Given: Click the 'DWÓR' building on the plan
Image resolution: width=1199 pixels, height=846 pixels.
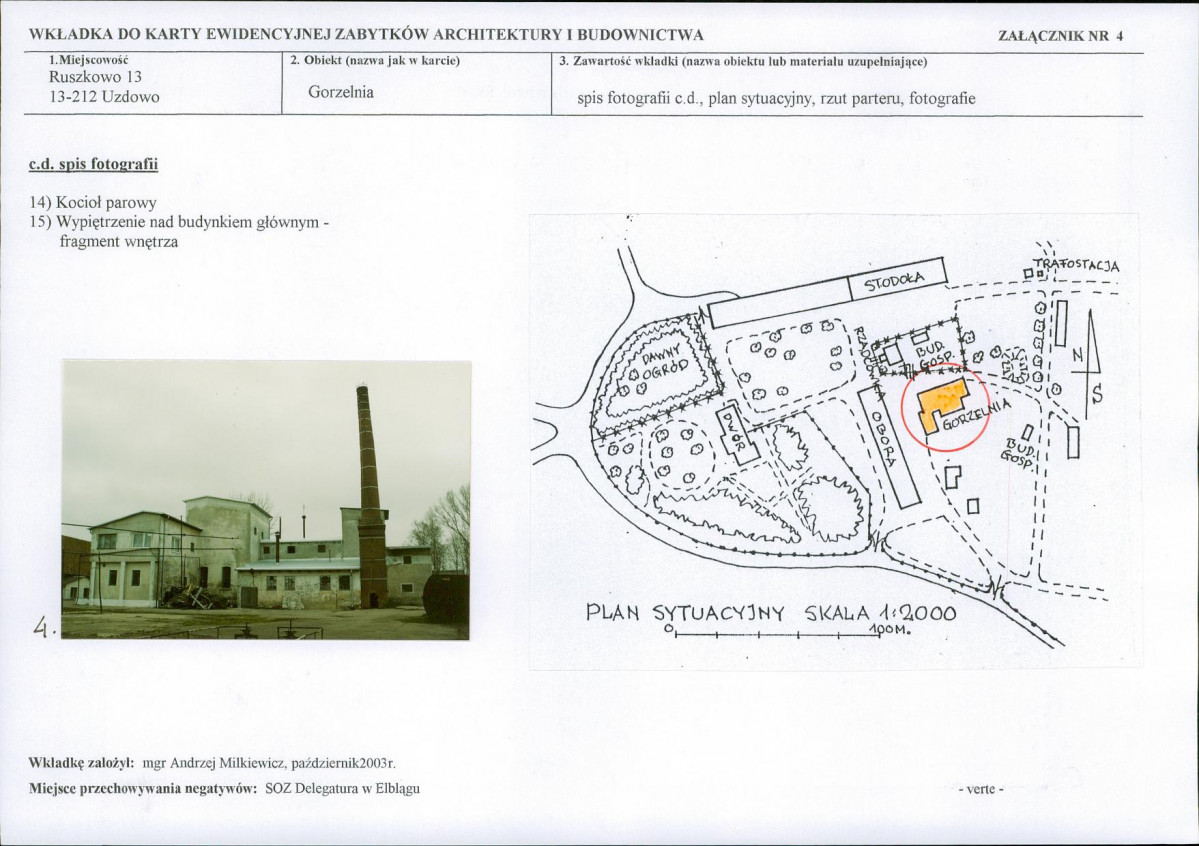Looking at the screenshot, I should [737, 434].
